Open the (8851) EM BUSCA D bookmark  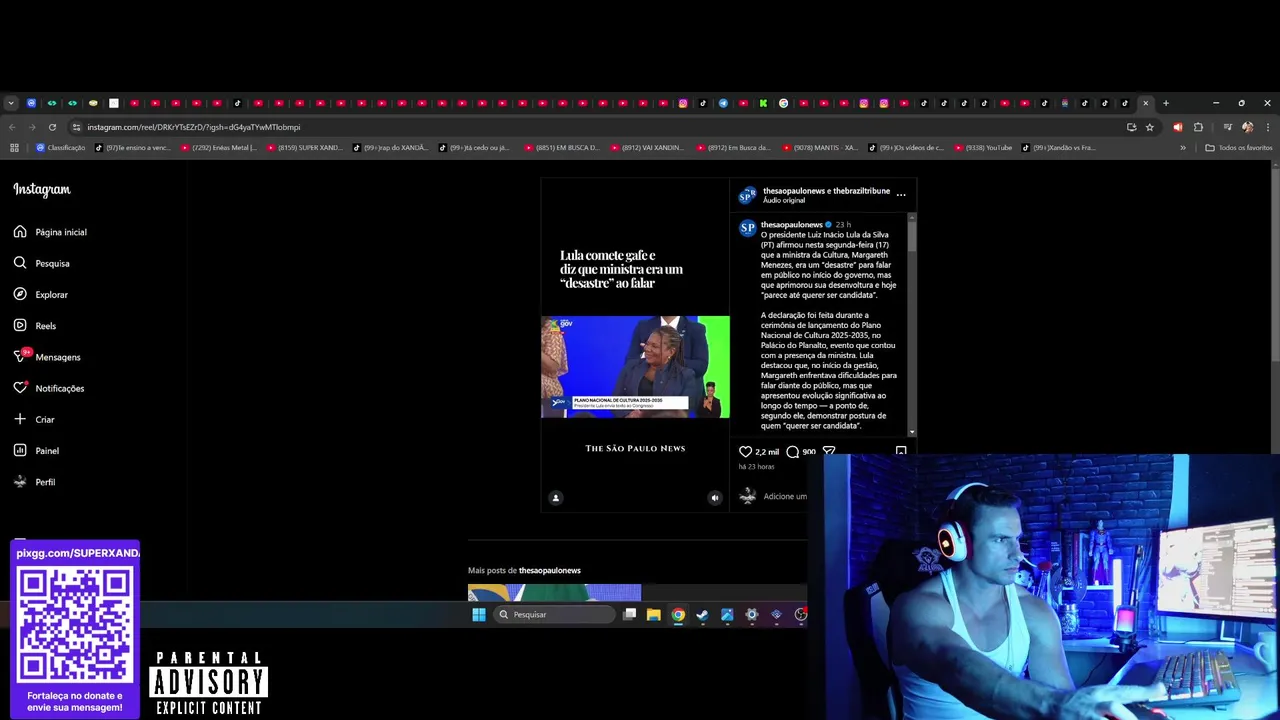tap(564, 148)
